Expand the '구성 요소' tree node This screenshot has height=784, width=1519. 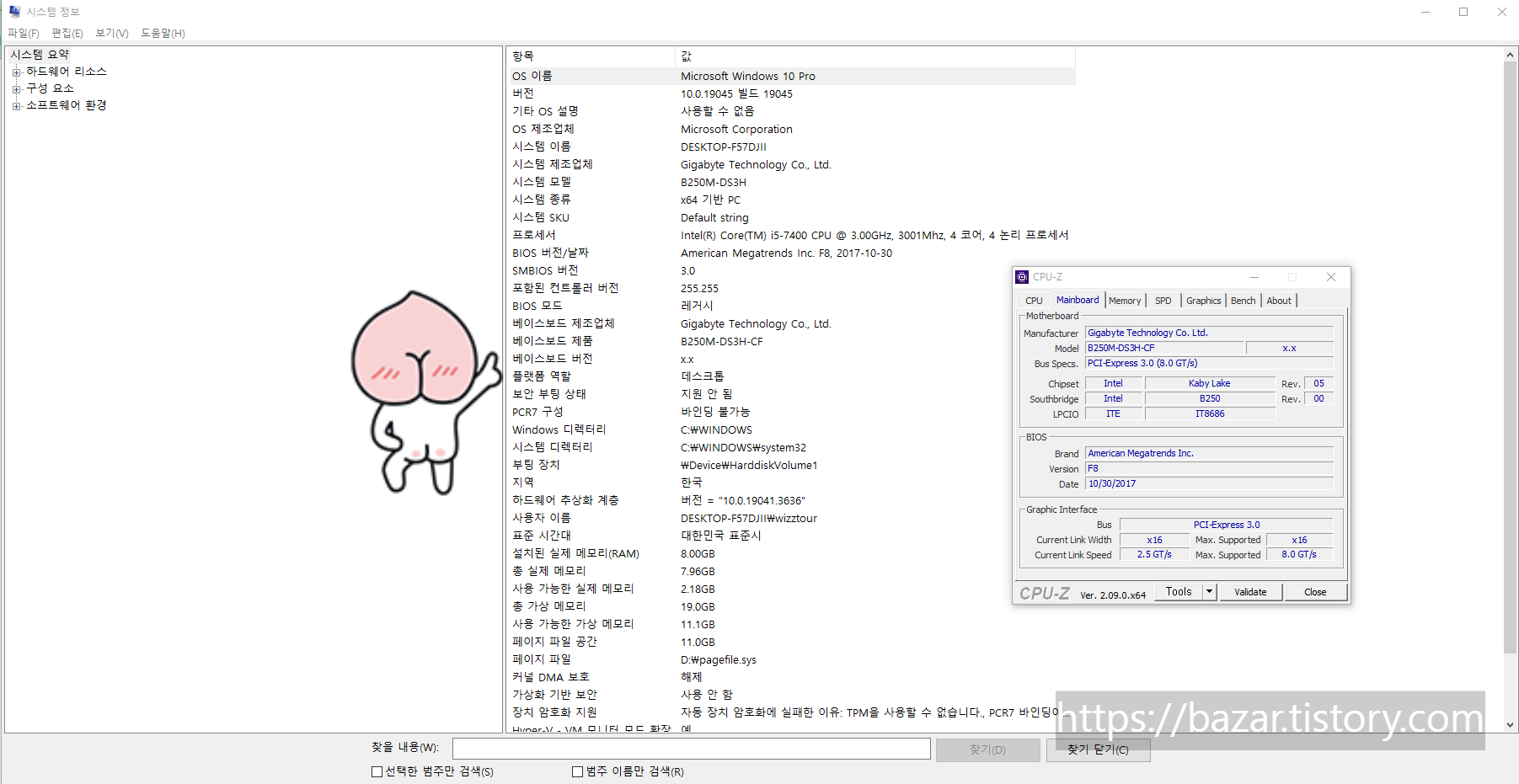pos(16,89)
